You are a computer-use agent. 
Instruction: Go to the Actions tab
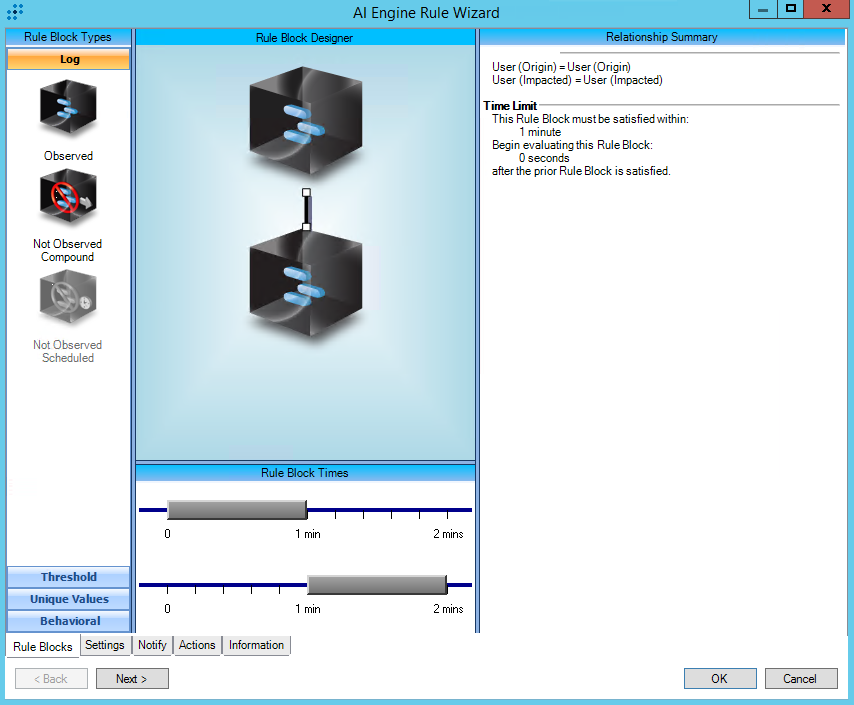[197, 645]
